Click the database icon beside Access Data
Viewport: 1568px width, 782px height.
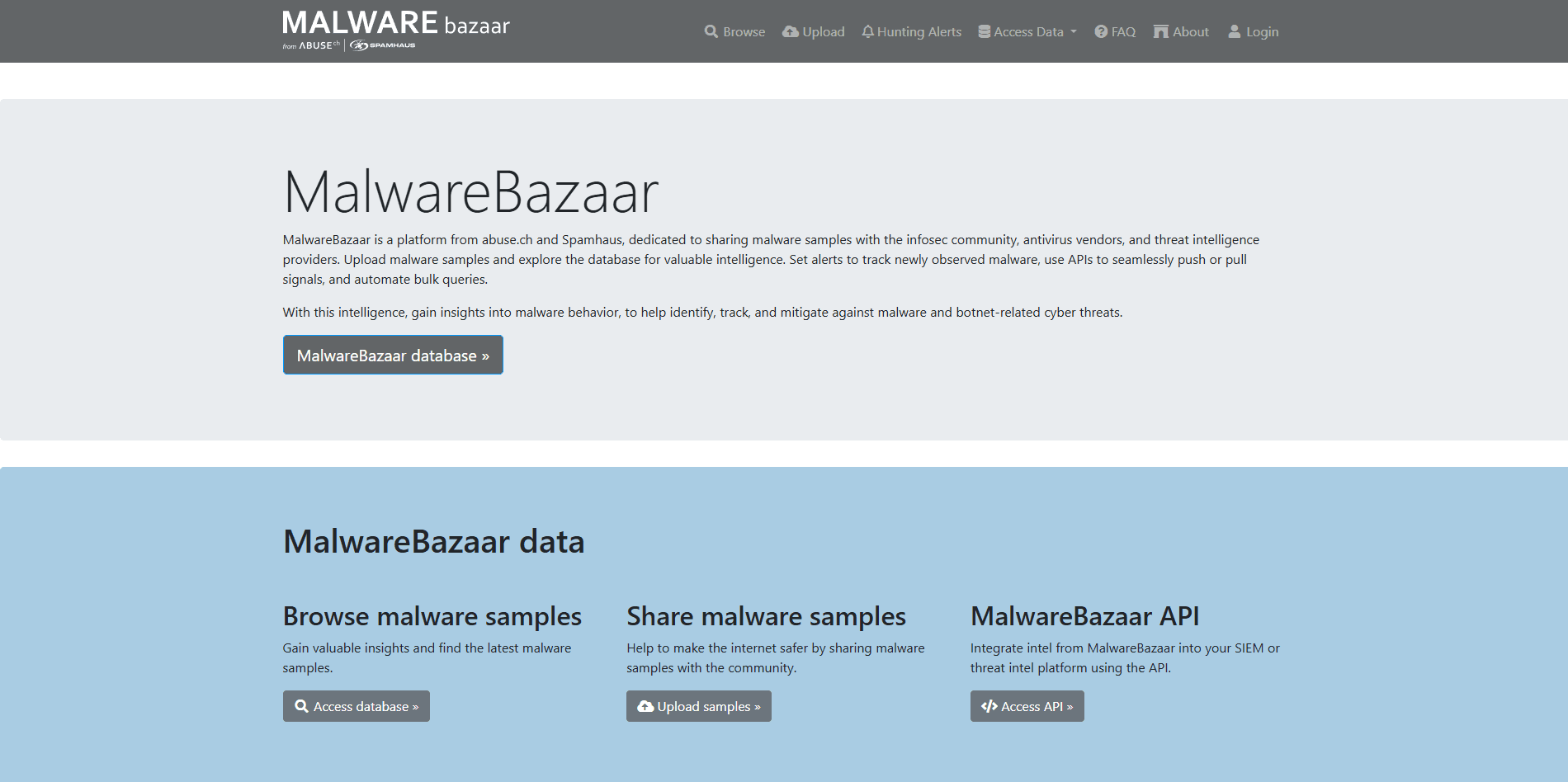(984, 31)
